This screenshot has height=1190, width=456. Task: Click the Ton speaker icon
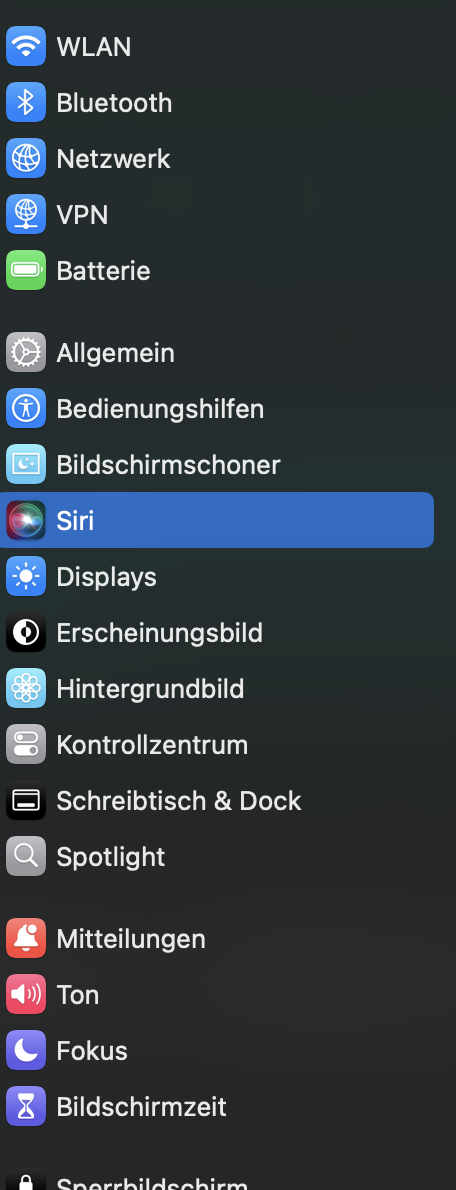pos(26,995)
